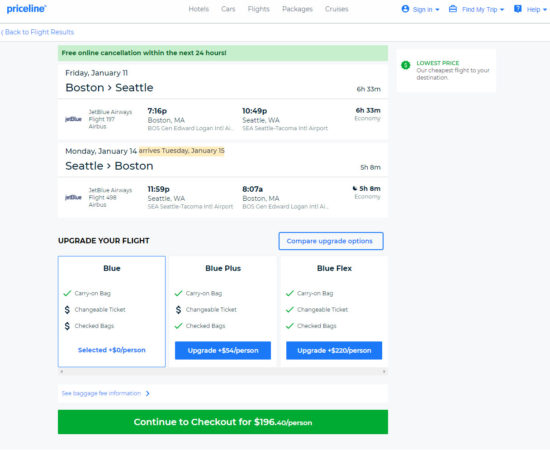Select the Blue fare option card
The image size is (550, 450).
[x=112, y=311]
